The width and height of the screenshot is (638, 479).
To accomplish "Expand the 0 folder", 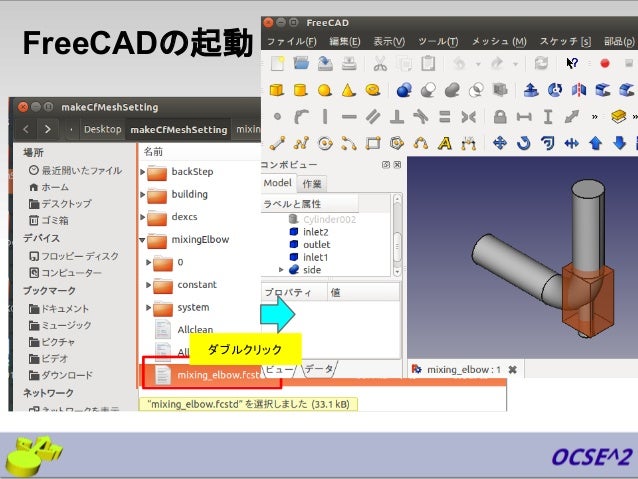I will click(x=149, y=262).
